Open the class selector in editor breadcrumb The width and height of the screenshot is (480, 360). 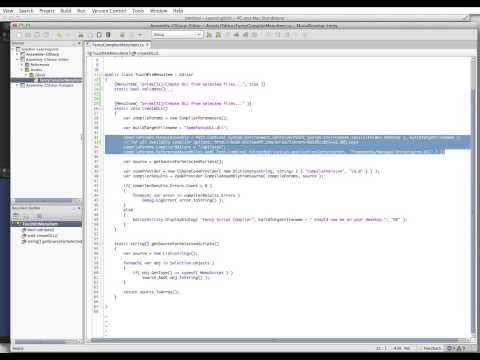click(108, 53)
